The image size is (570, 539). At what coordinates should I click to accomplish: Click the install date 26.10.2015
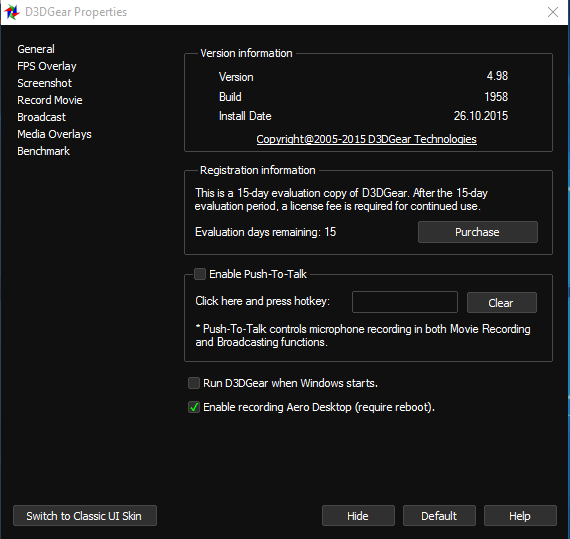tap(481, 116)
